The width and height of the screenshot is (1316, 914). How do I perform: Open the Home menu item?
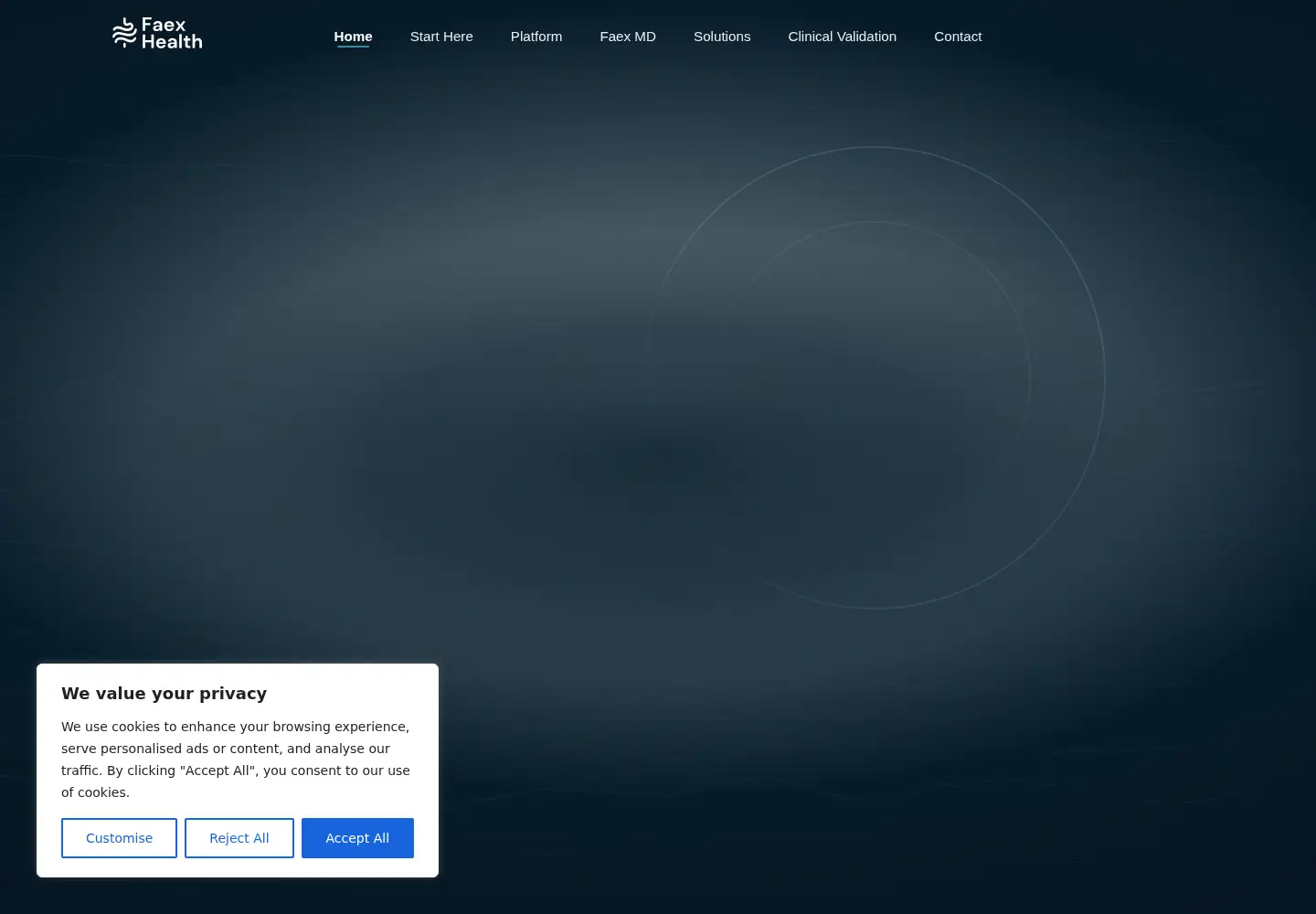coord(353,37)
